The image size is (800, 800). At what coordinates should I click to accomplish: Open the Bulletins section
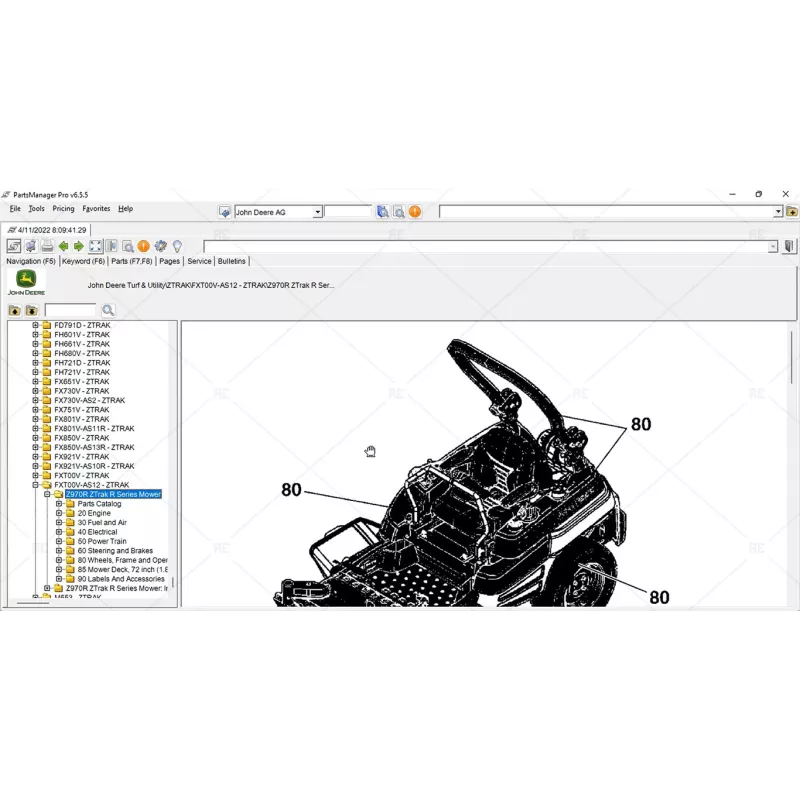(x=231, y=260)
